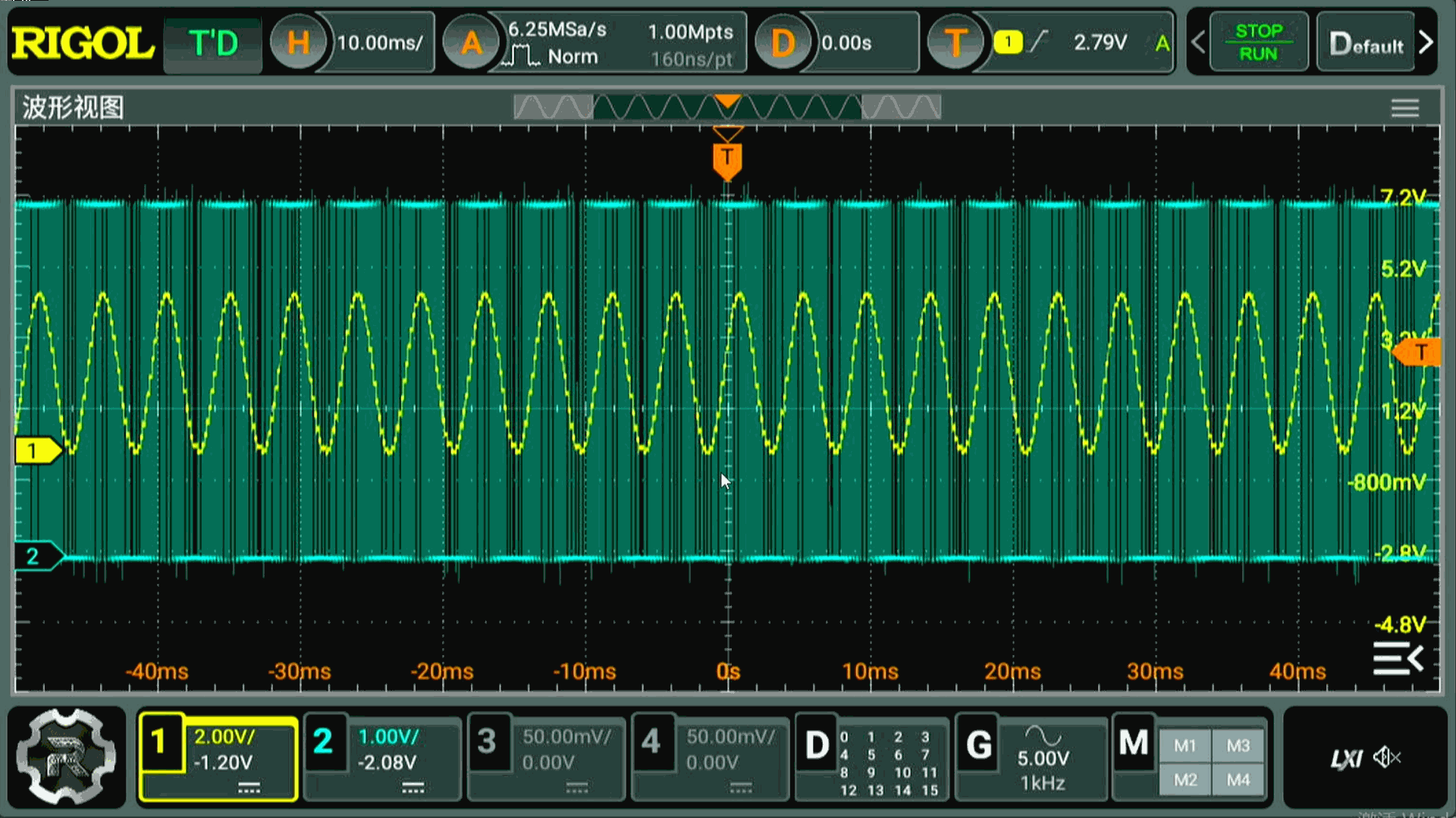The height and width of the screenshot is (818, 1456).
Task: Open the Math (M) icon
Action: click(1134, 743)
